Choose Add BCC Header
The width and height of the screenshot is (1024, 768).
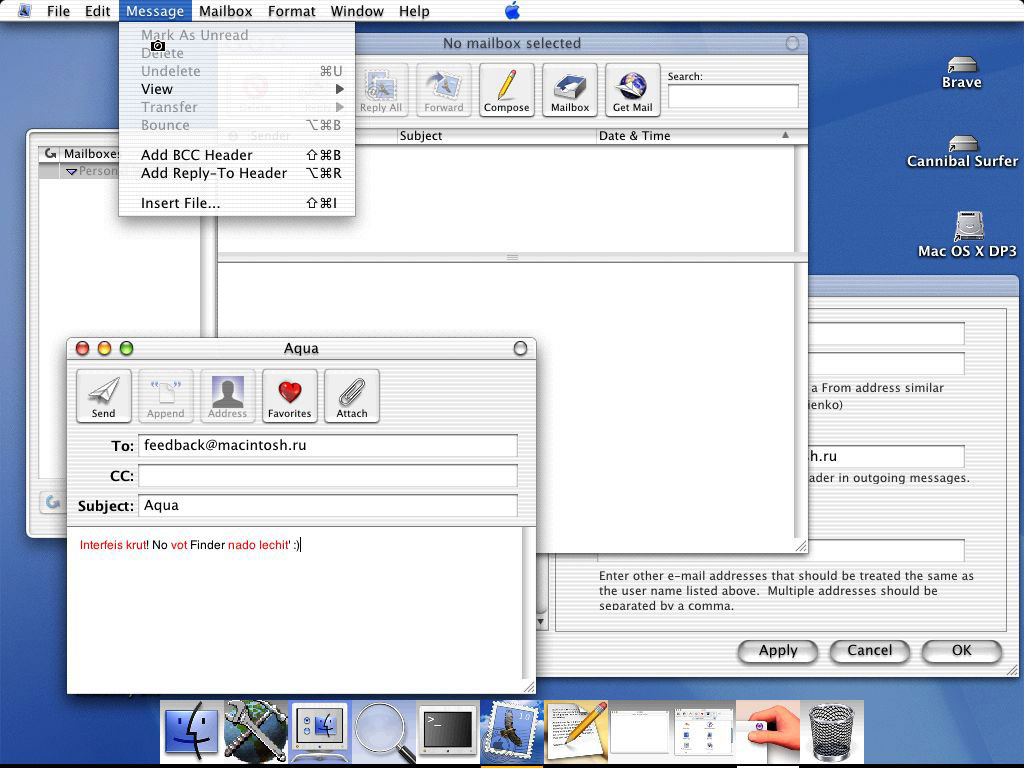237,155
